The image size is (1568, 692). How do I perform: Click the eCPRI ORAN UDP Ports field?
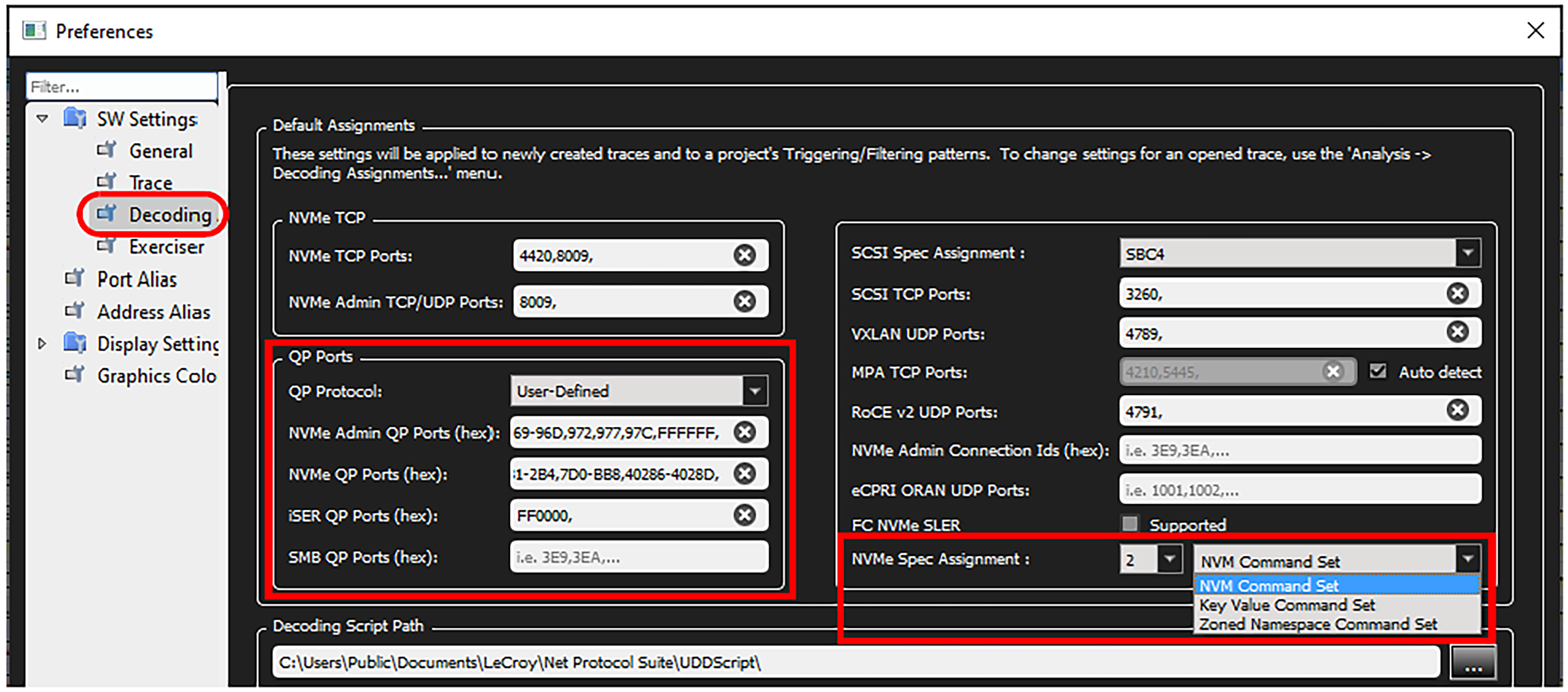1300,489
